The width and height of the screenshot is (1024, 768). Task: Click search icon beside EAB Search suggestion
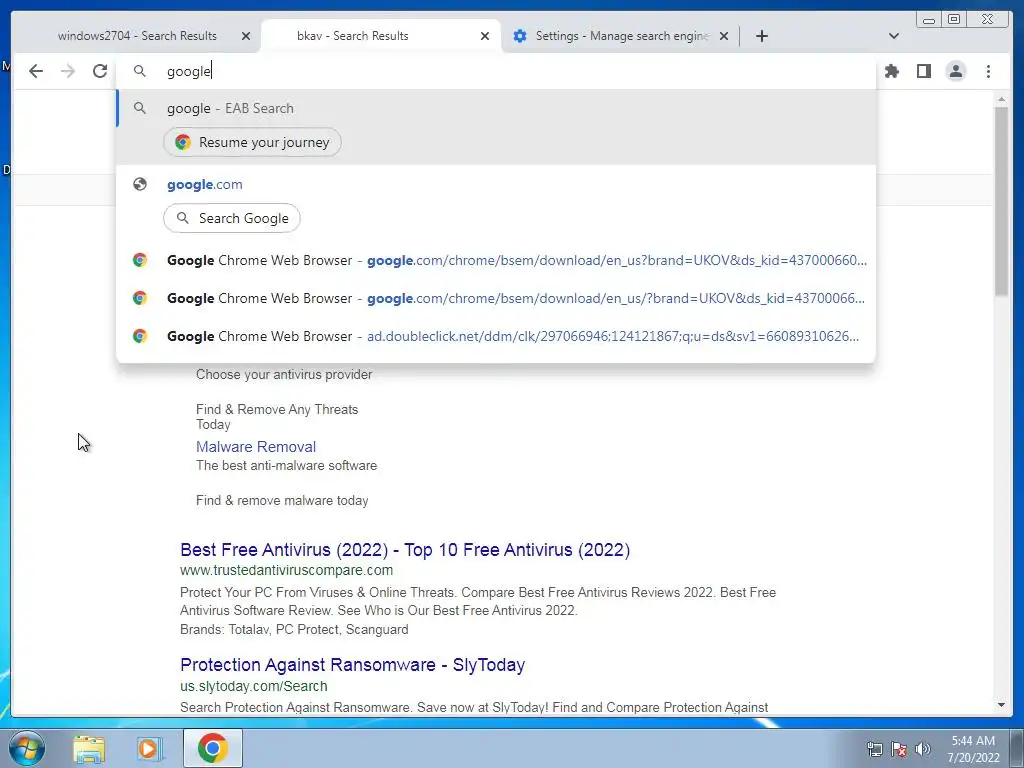pyautogui.click(x=140, y=108)
